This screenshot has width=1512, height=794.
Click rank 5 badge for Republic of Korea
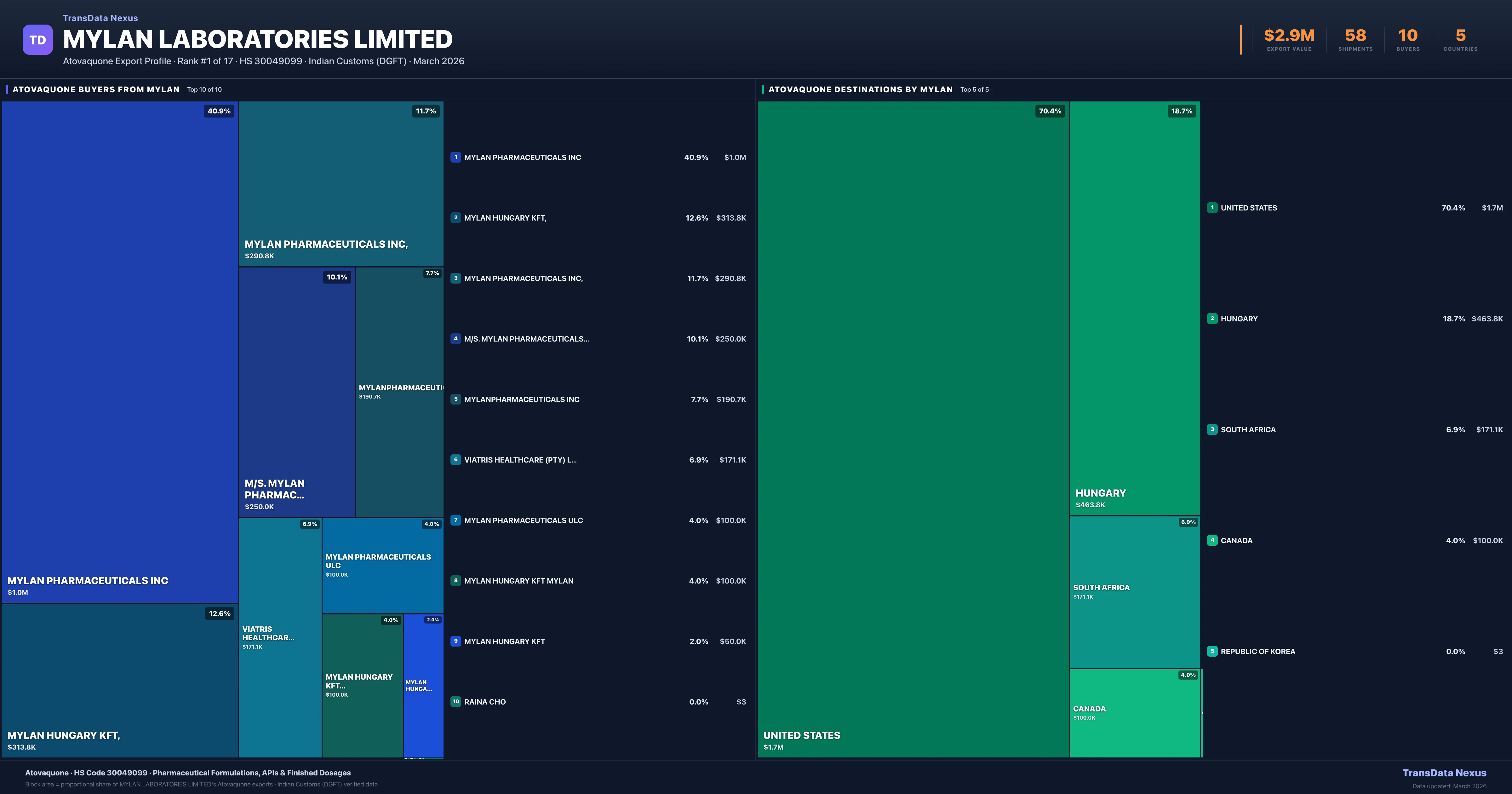[x=1212, y=651]
